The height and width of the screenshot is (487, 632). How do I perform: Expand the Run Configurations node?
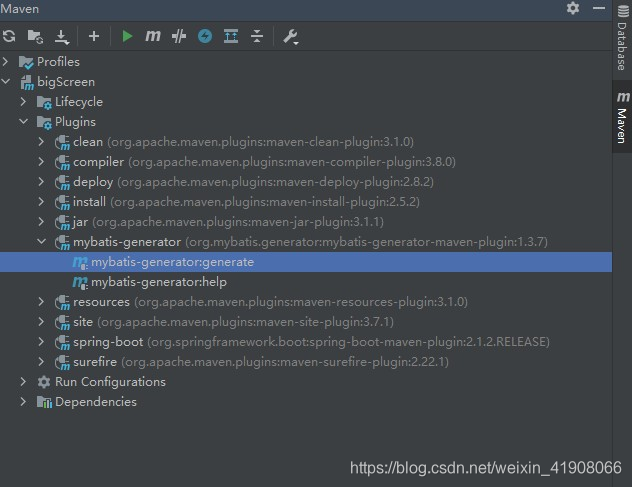click(23, 381)
